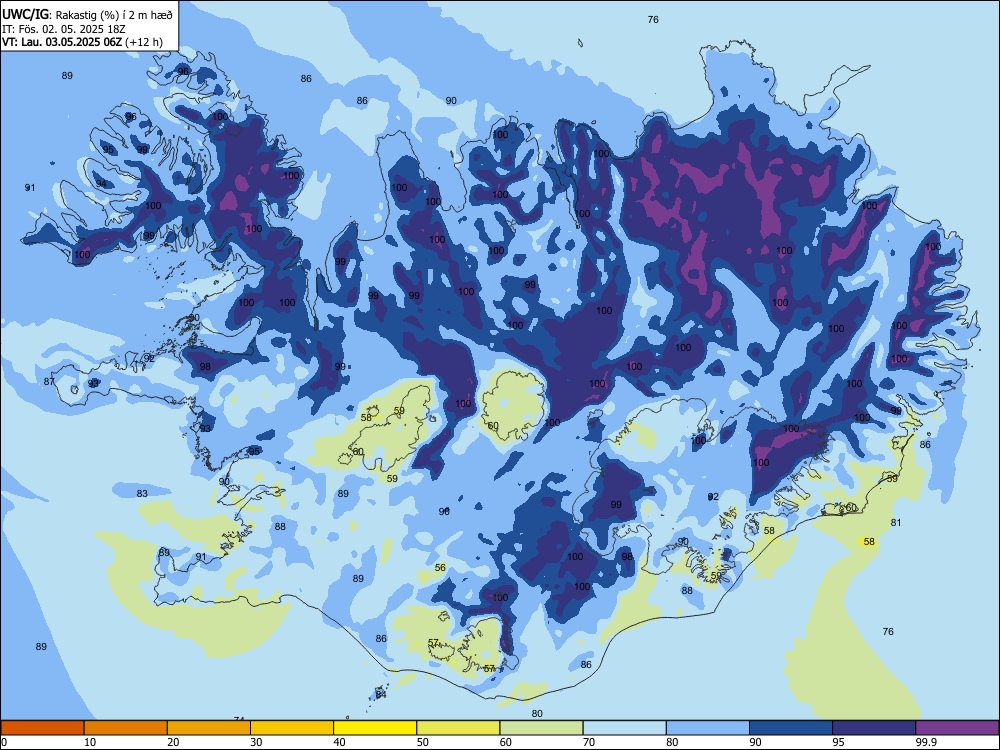
Task: Click the "30" label under the color scale
Action: click(256, 742)
